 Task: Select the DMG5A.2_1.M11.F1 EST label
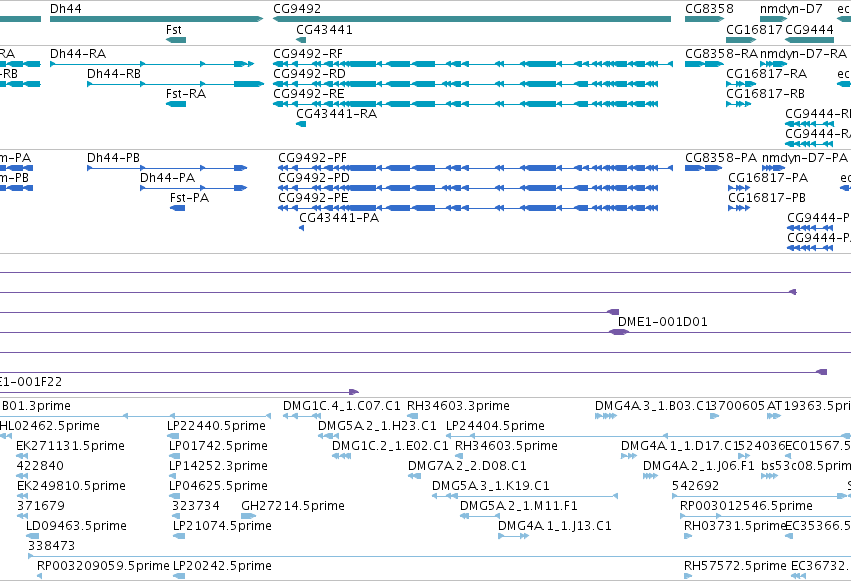click(518, 506)
